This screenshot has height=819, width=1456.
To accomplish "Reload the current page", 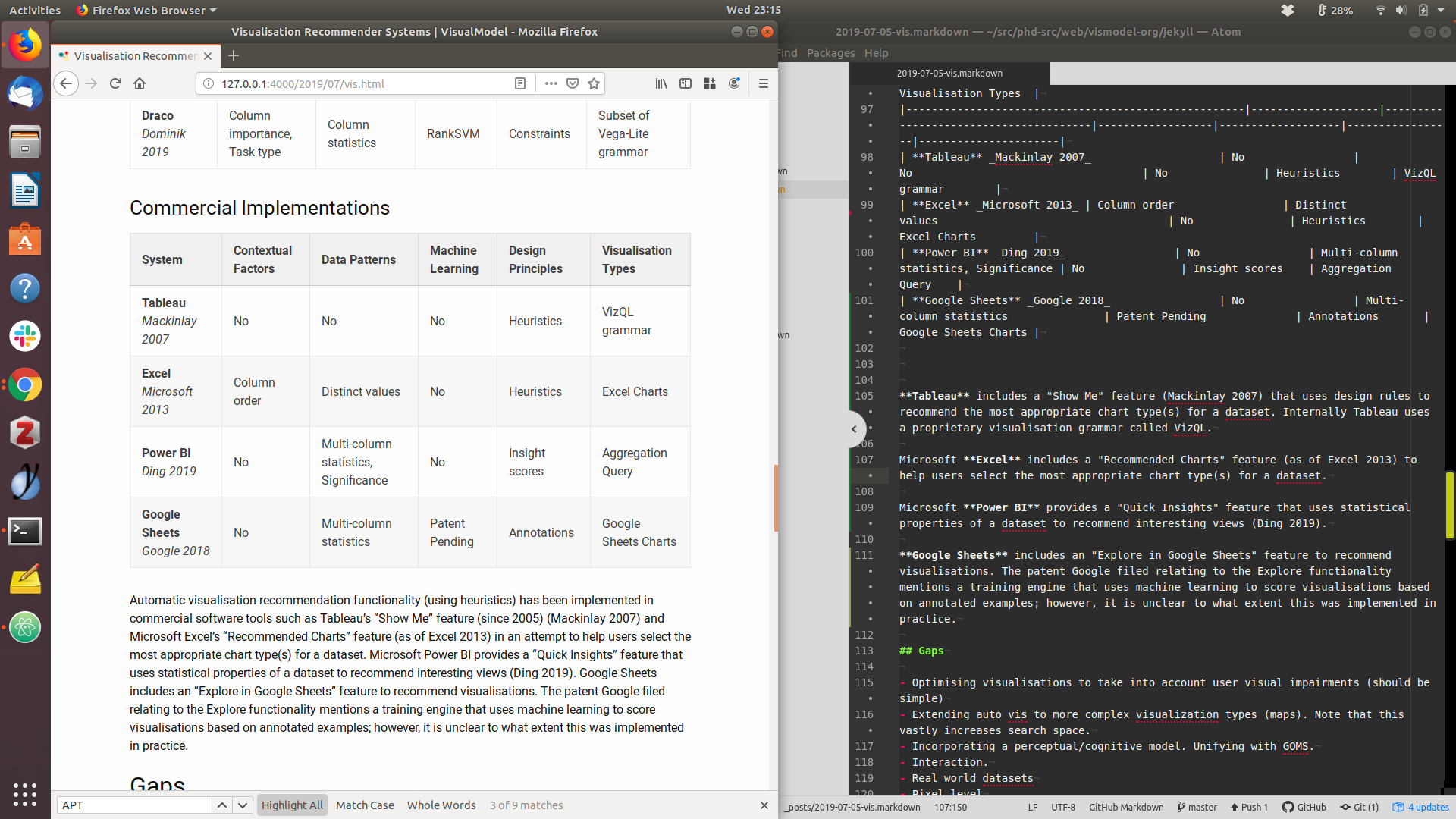I will (115, 83).
